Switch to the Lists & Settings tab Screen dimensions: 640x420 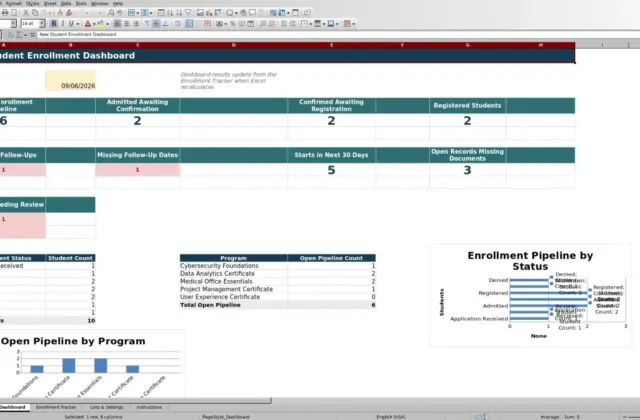click(x=106, y=407)
